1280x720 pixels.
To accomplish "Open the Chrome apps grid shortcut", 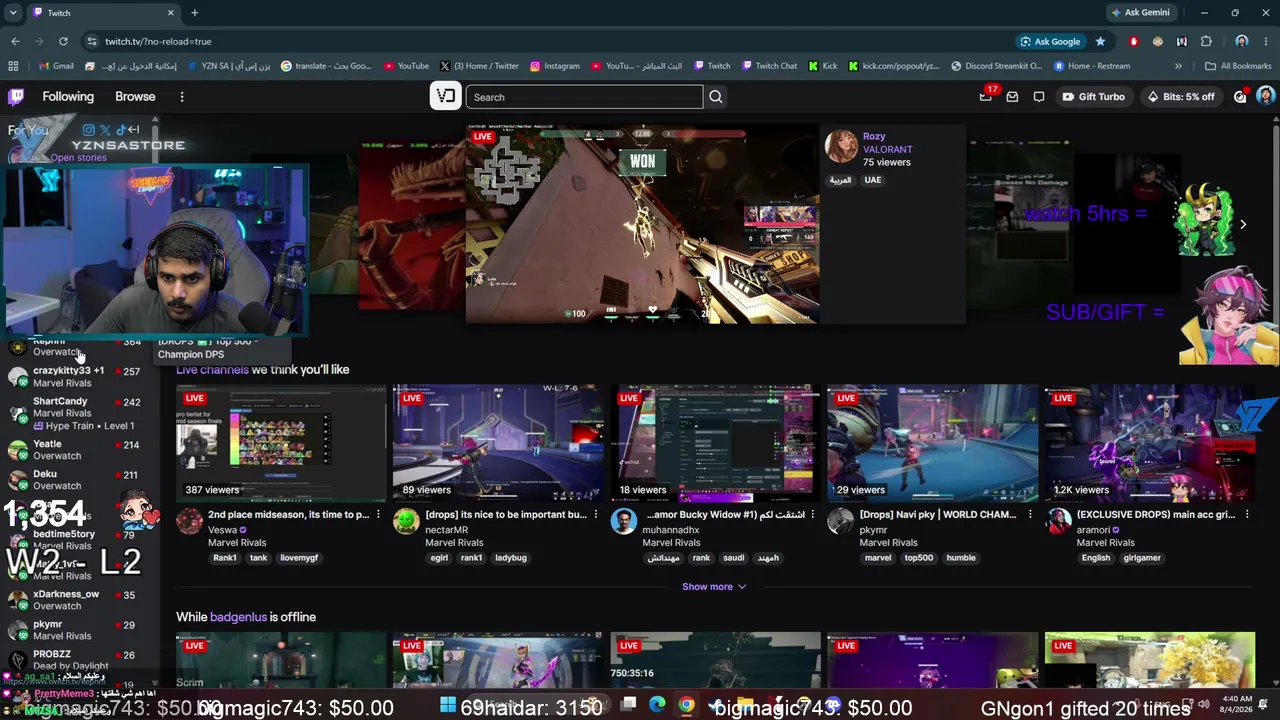I will (13, 66).
